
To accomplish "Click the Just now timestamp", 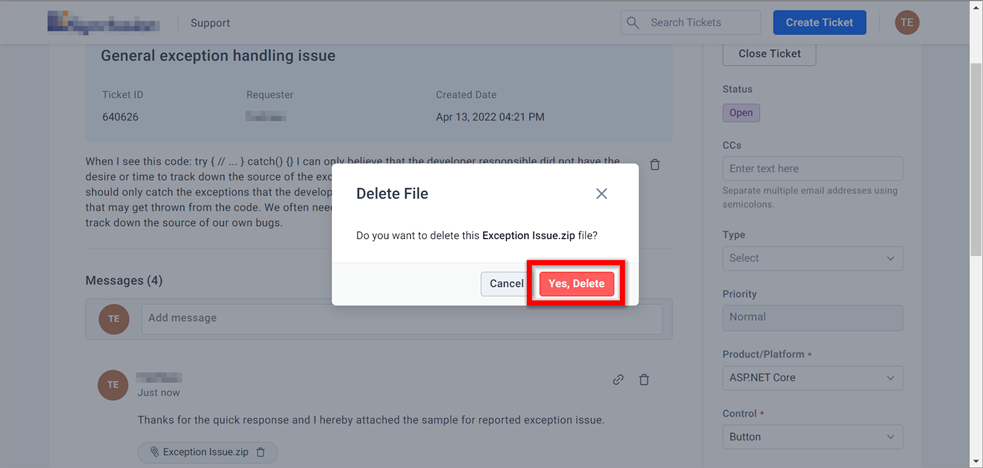I will click(x=159, y=393).
